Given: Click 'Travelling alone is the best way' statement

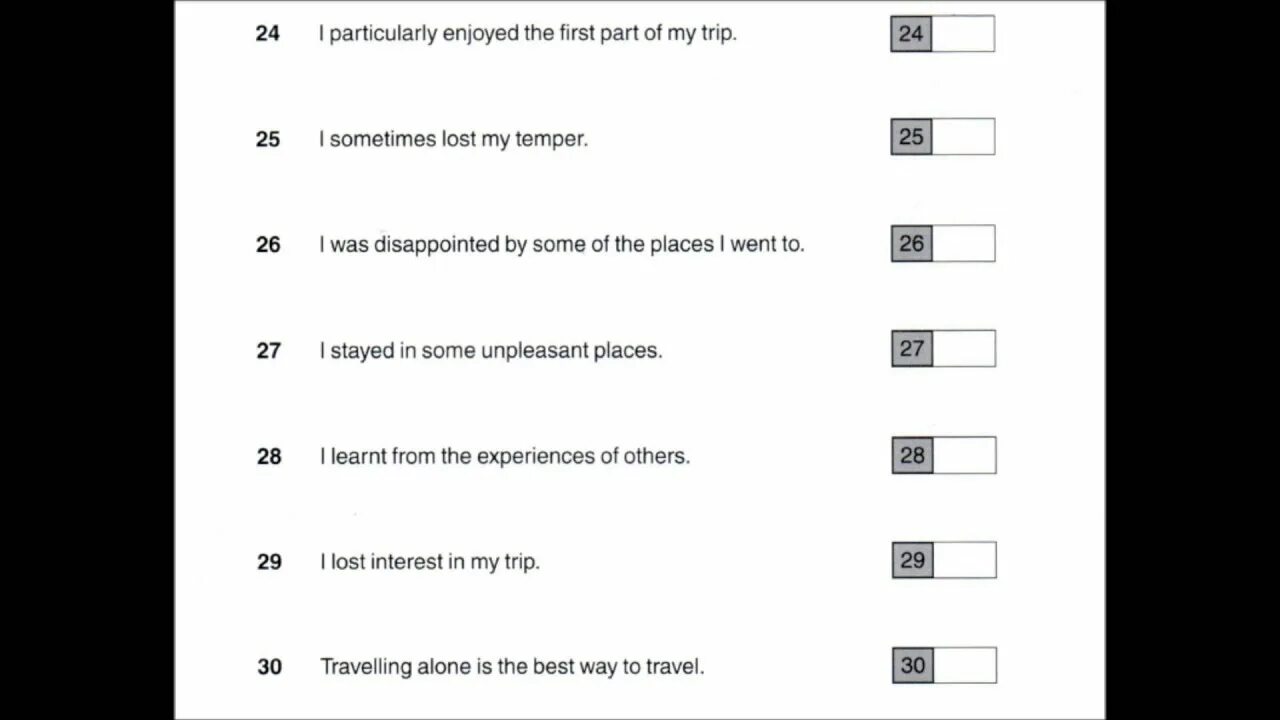Looking at the screenshot, I should (x=512, y=667).
